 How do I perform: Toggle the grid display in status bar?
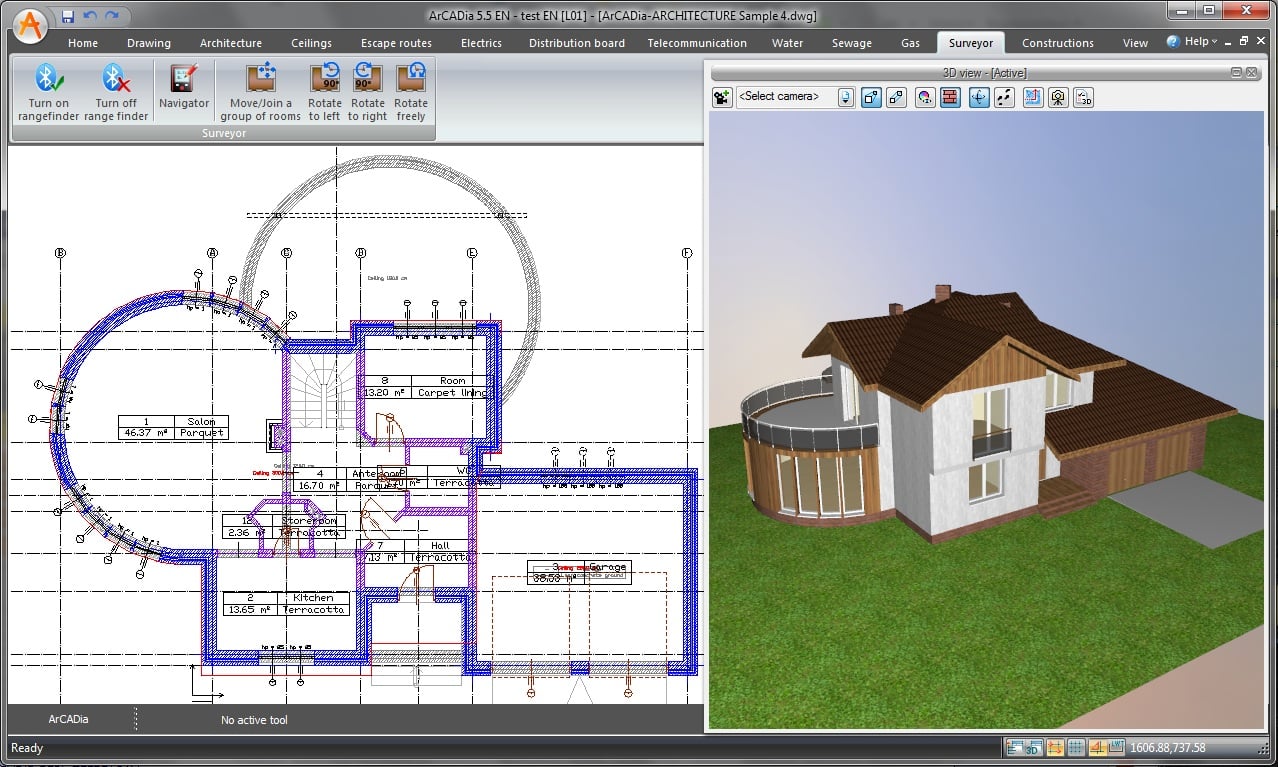click(1076, 748)
